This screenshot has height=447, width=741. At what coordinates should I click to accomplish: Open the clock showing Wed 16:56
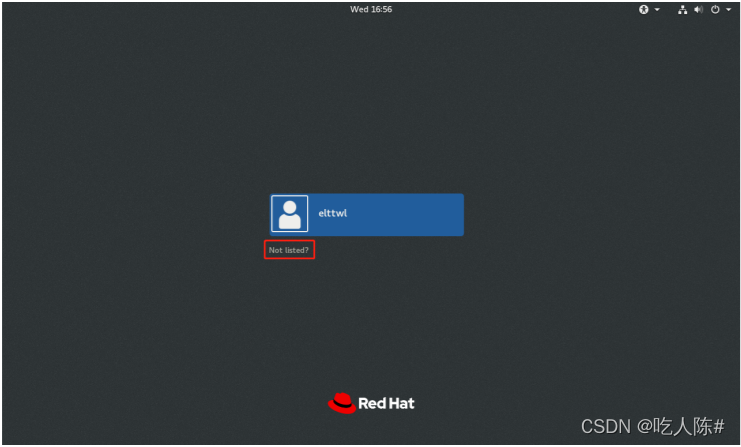coord(371,9)
